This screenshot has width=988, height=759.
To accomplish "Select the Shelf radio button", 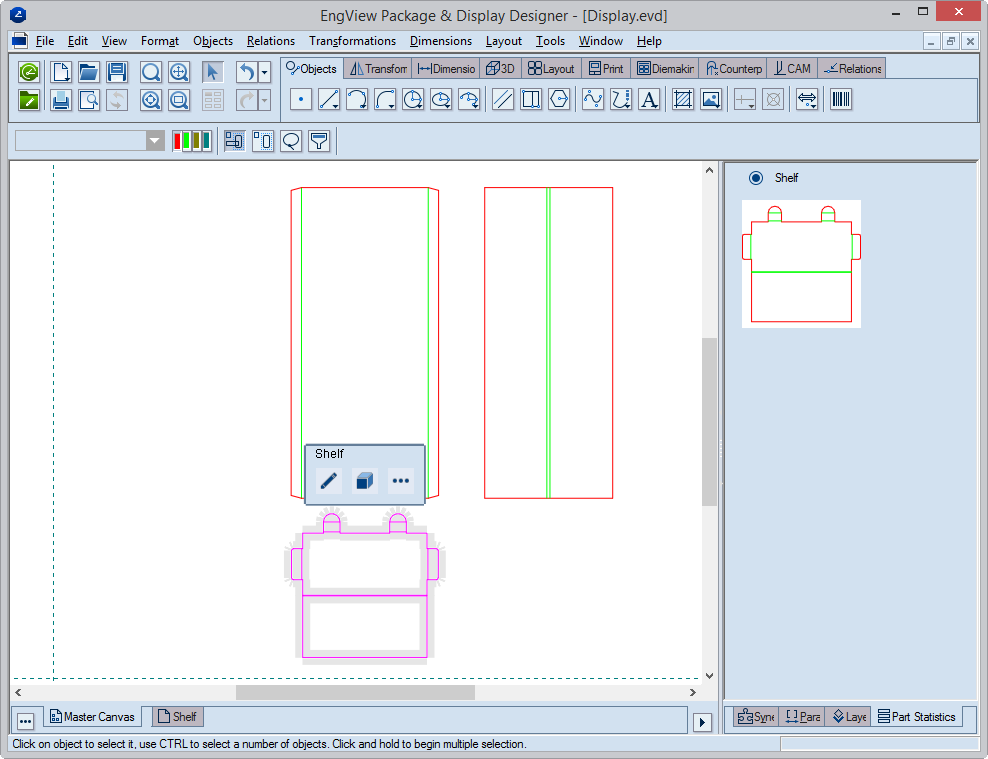I will [756, 178].
